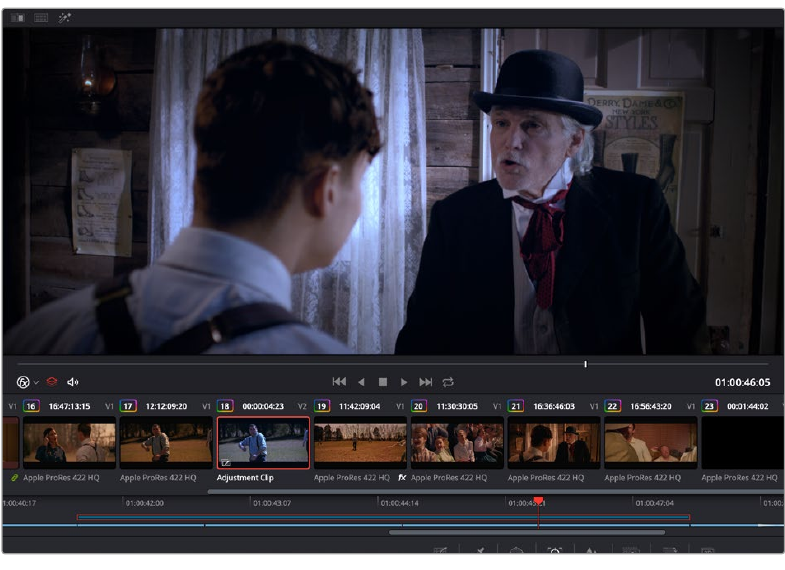Viewport: 785px width, 570px height.
Task: Open the dropdown arrow beside the overlay icon
Action: pos(36,383)
